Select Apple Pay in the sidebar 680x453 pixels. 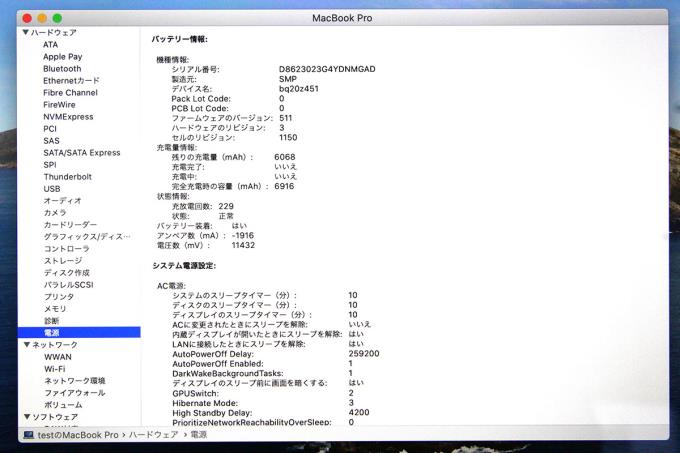(x=62, y=57)
